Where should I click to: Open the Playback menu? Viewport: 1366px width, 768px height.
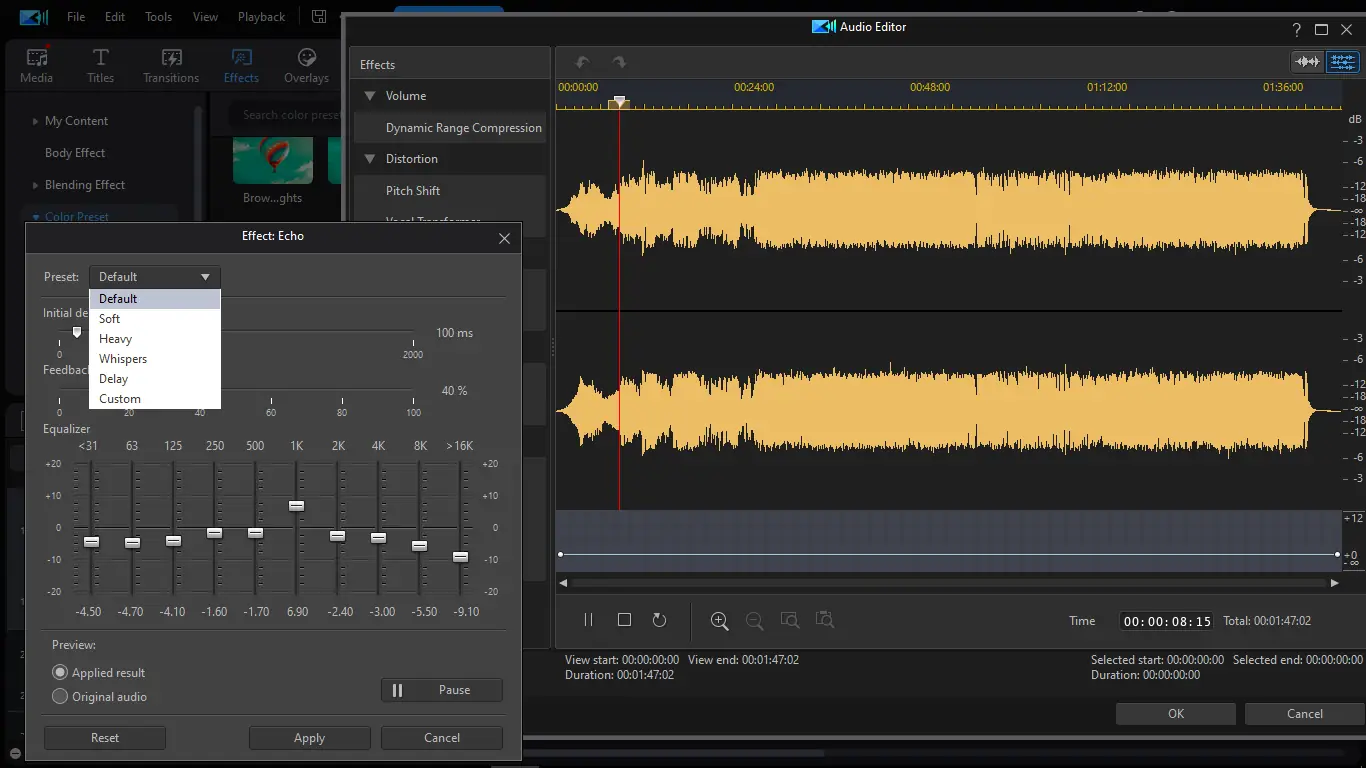261,17
